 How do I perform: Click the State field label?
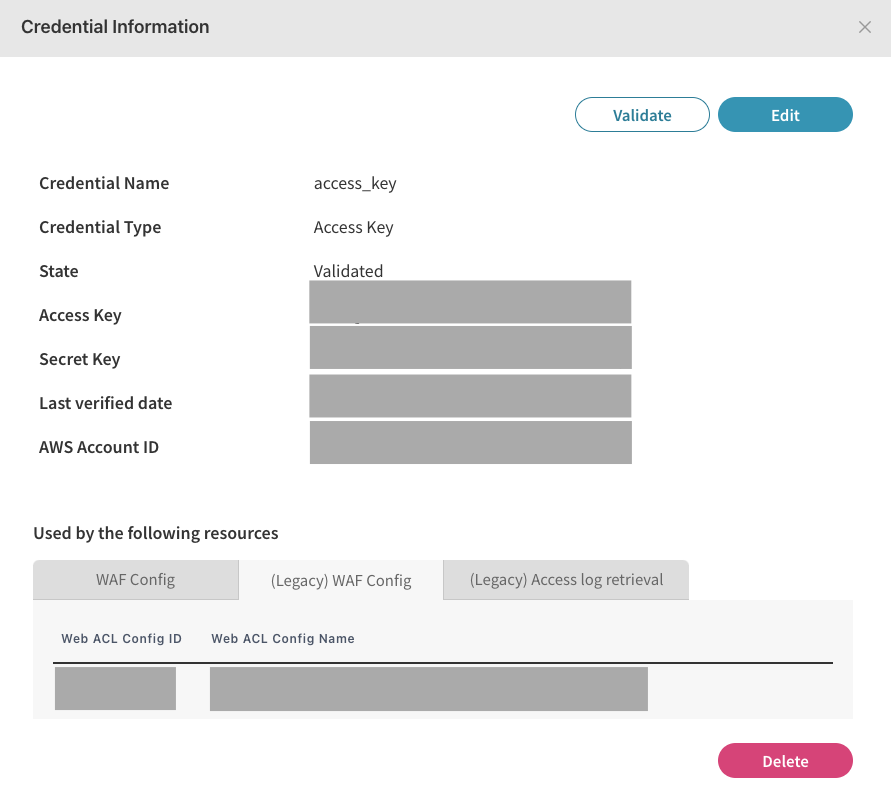click(x=59, y=271)
